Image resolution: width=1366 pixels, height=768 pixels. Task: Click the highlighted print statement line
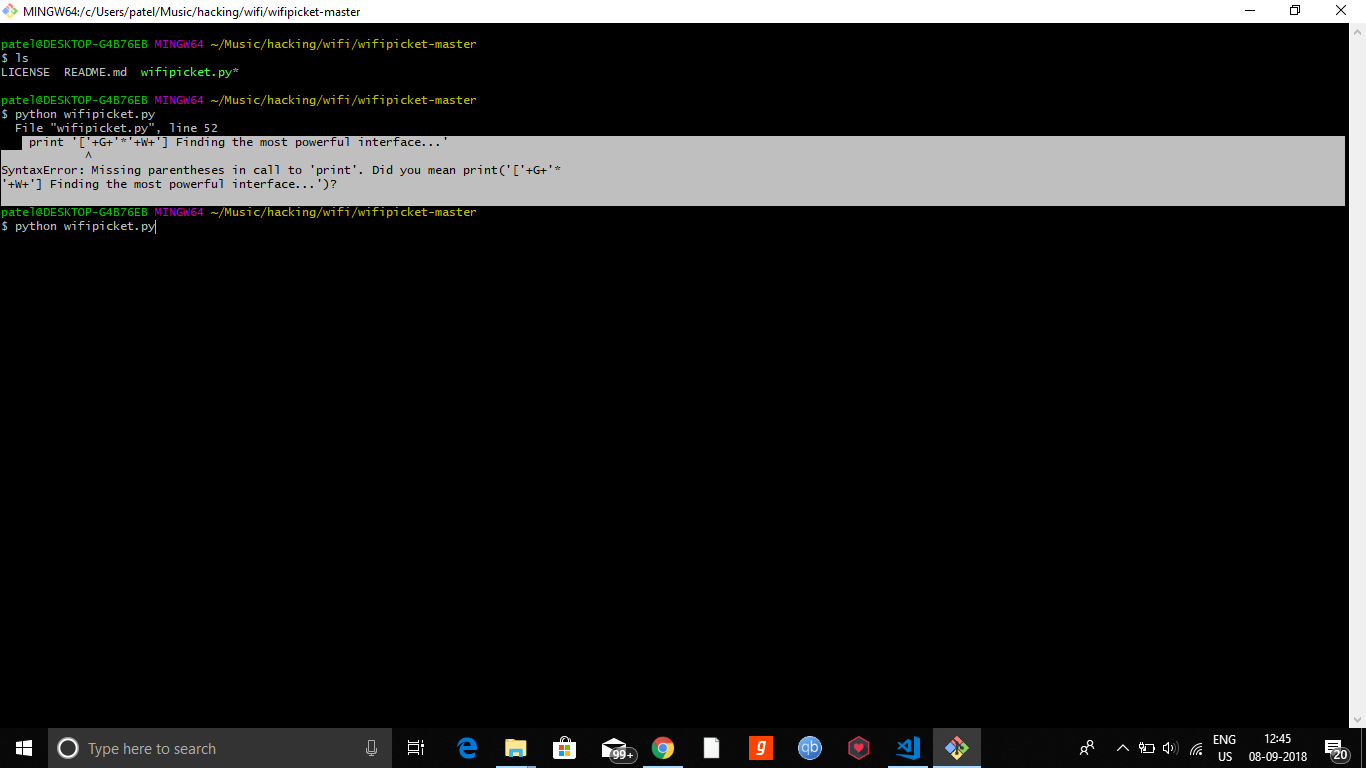pos(239,142)
